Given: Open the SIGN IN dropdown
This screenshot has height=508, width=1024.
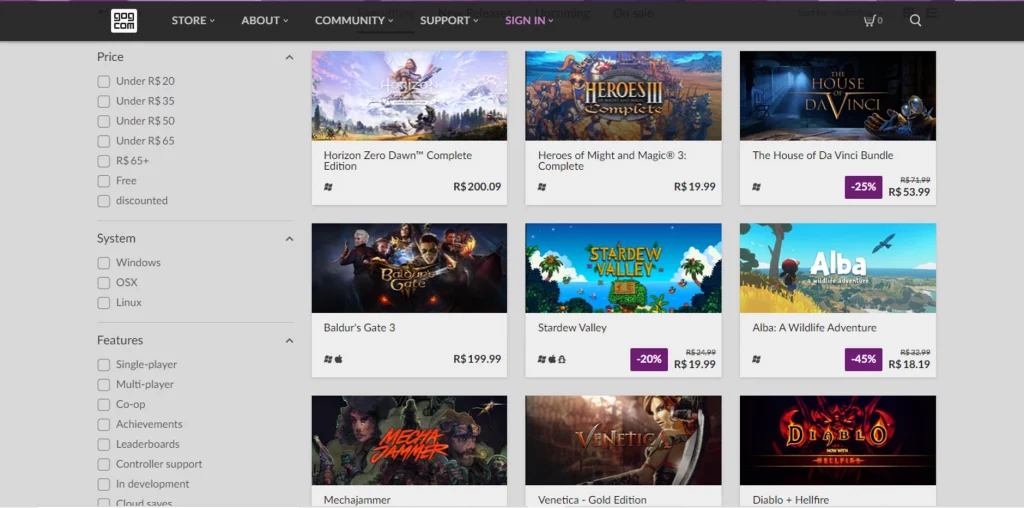Looking at the screenshot, I should [529, 20].
